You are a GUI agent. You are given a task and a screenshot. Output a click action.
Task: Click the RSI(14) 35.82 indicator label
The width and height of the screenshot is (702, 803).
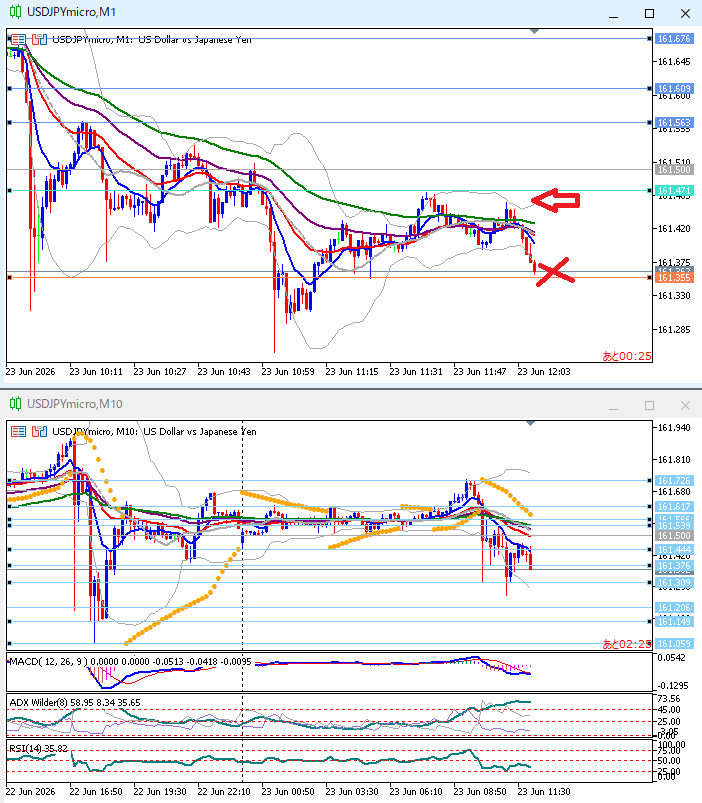pos(38,749)
